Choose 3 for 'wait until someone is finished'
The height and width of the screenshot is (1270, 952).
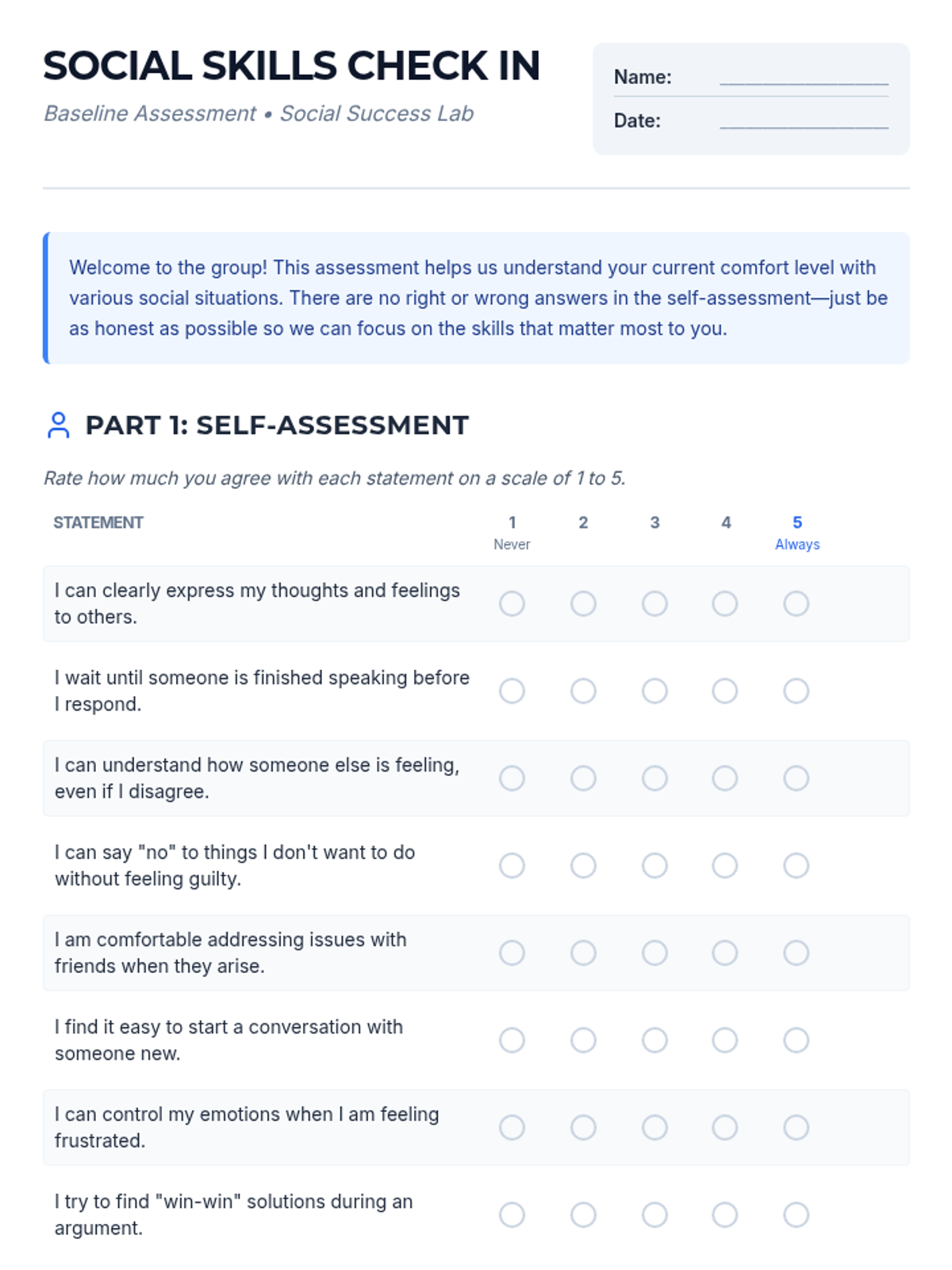[x=654, y=691]
